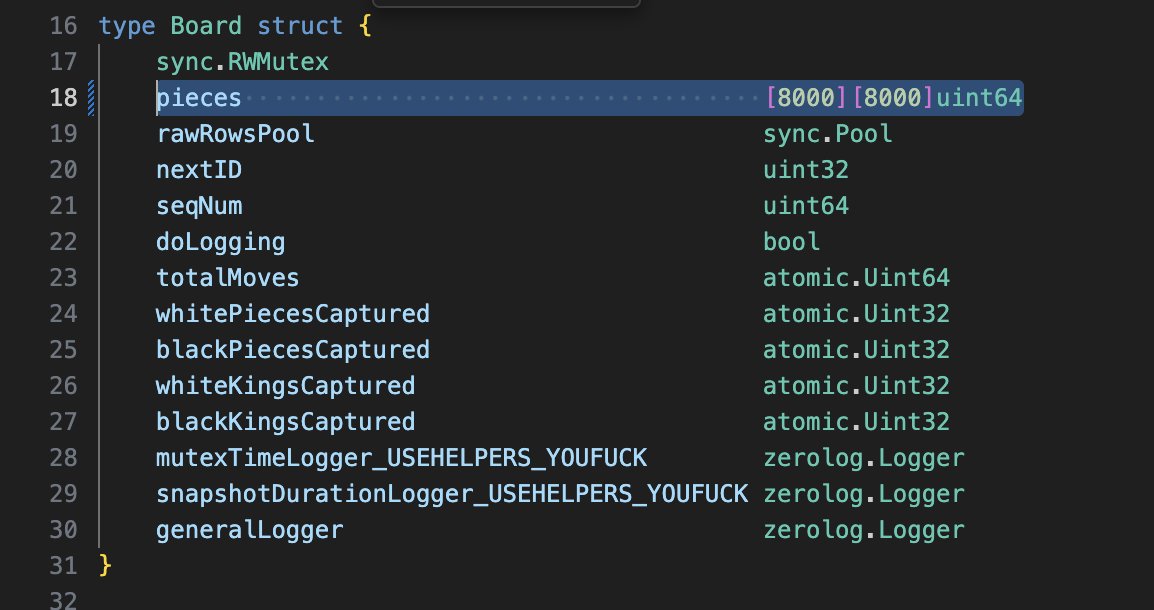Click zerolog.Logger type on line 28
The image size is (1154, 610).
pos(864,458)
